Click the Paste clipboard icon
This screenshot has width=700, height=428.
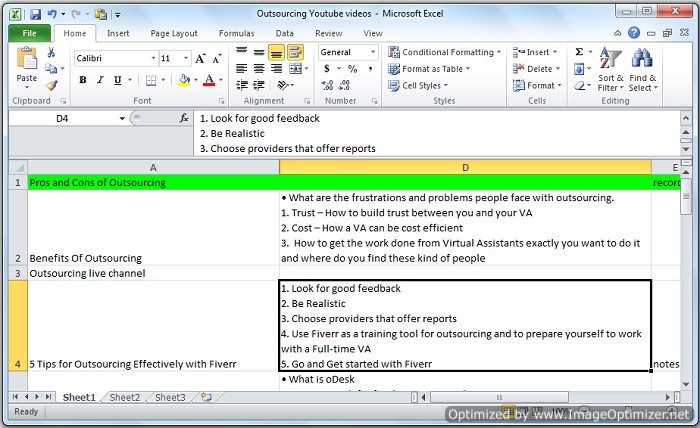[x=27, y=58]
